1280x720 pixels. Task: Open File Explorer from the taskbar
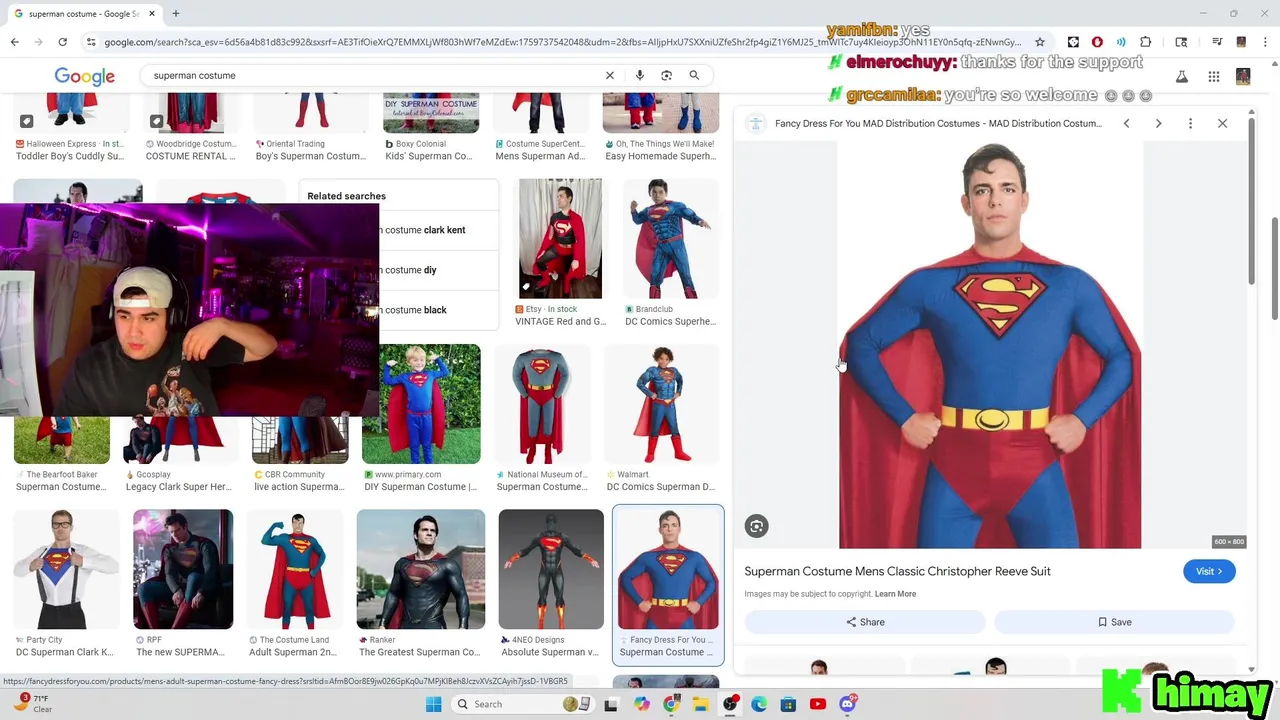tap(701, 704)
